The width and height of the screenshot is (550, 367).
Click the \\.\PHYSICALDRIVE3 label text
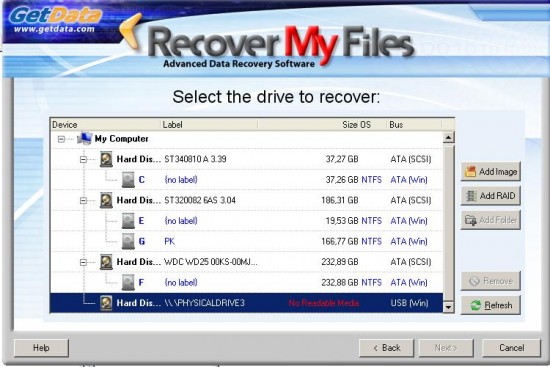pos(204,303)
